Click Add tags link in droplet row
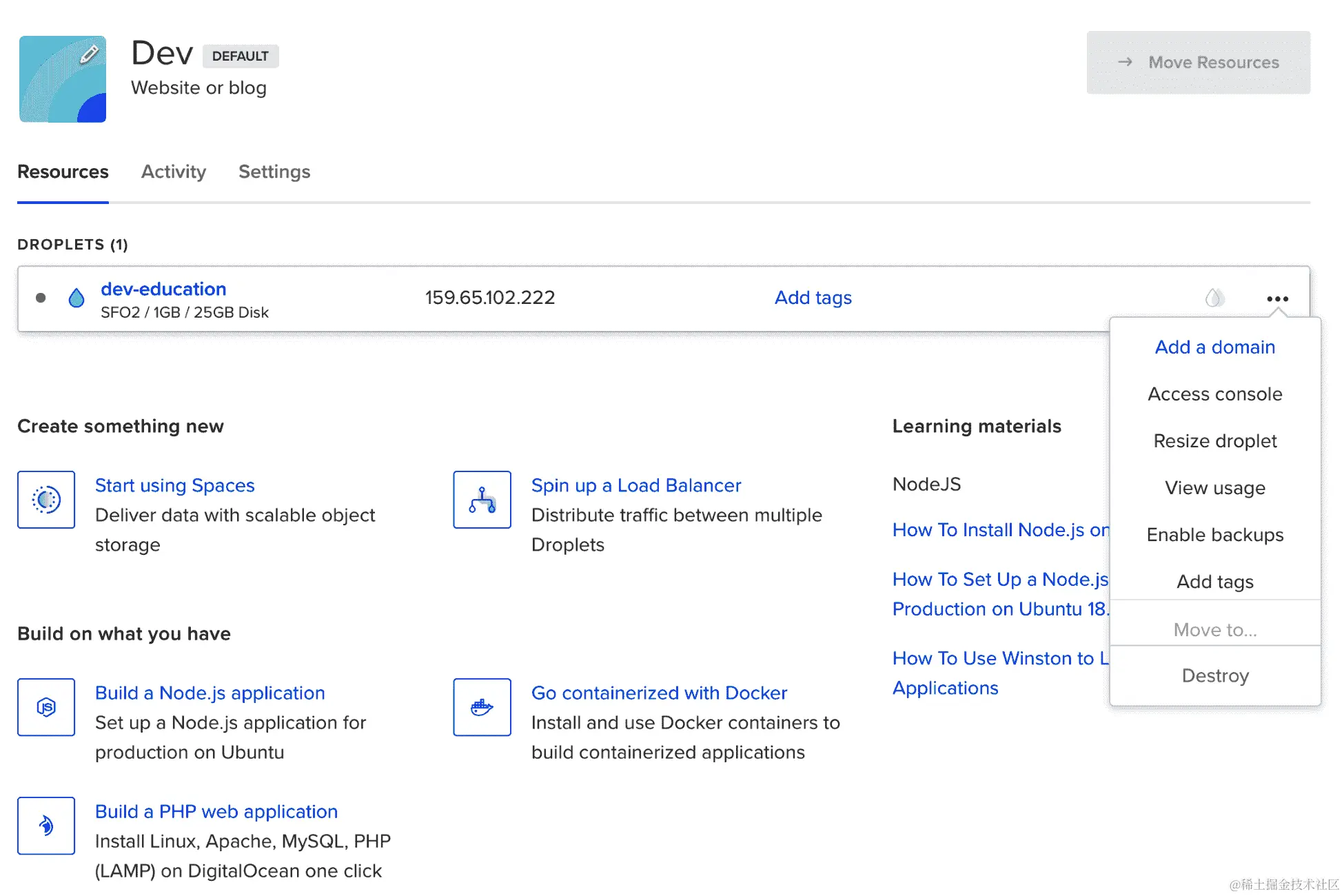This screenshot has width=1344, height=896. pyautogui.click(x=813, y=298)
